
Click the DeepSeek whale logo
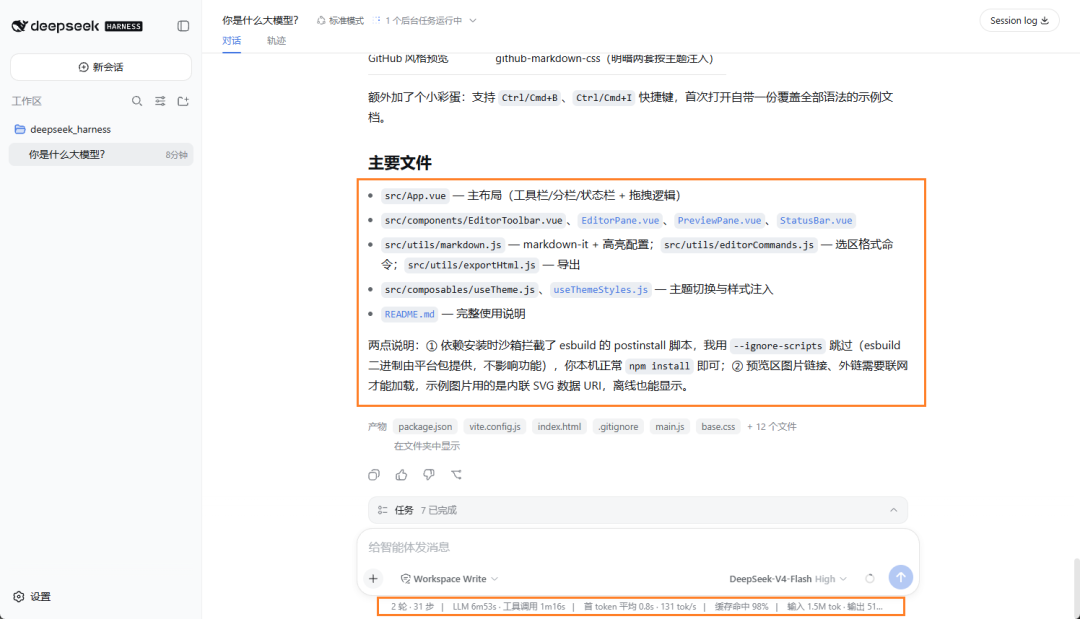pos(19,26)
